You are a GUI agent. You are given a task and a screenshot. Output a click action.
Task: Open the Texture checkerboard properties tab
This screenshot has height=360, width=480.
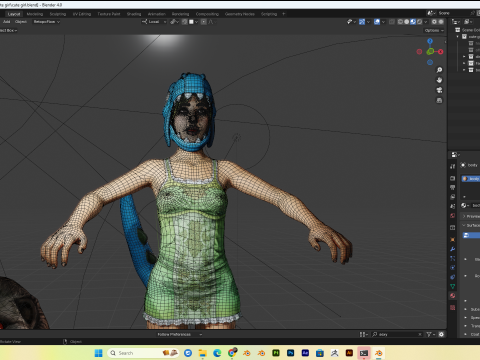pyautogui.click(x=453, y=307)
